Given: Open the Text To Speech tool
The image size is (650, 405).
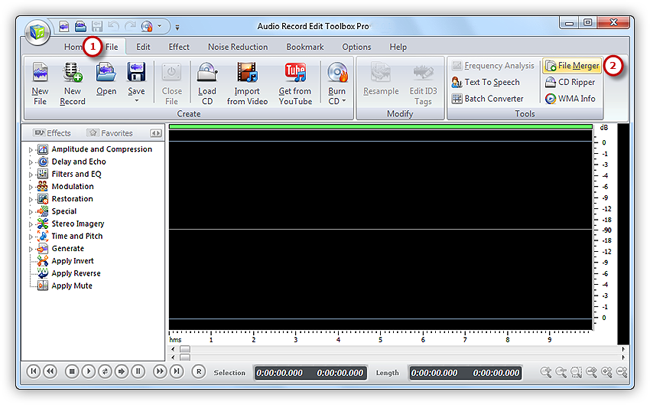Looking at the screenshot, I should (485, 82).
